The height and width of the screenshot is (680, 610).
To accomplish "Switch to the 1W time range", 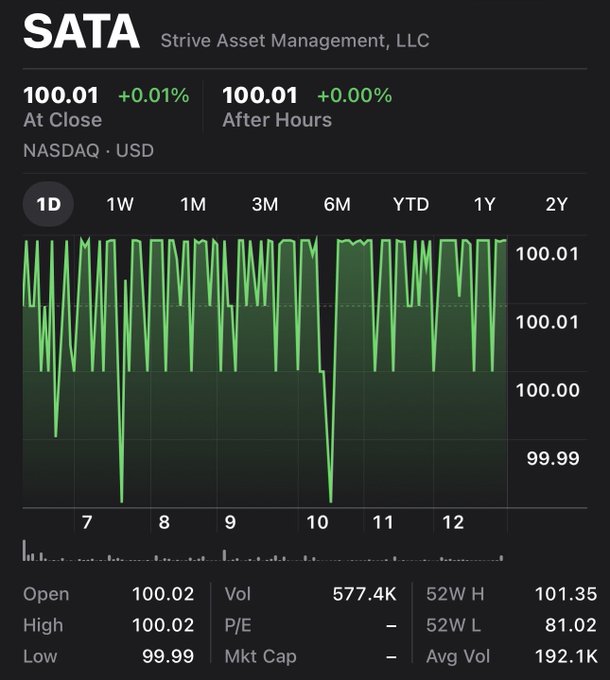I will pos(120,204).
